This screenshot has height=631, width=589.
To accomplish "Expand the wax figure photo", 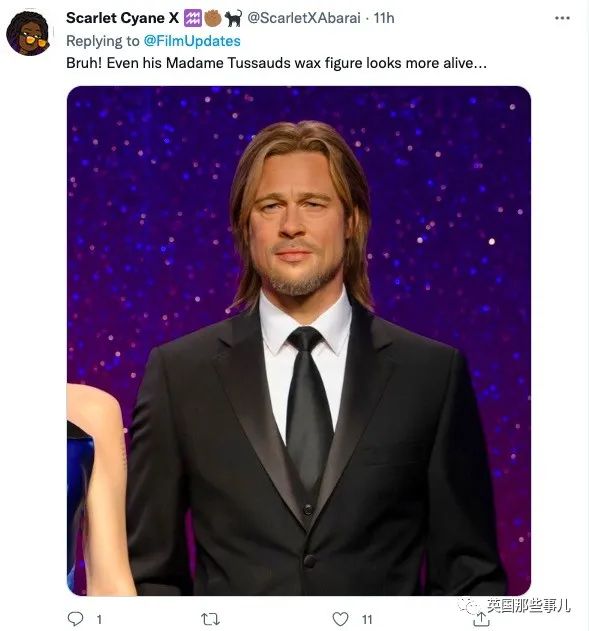I will pos(299,340).
